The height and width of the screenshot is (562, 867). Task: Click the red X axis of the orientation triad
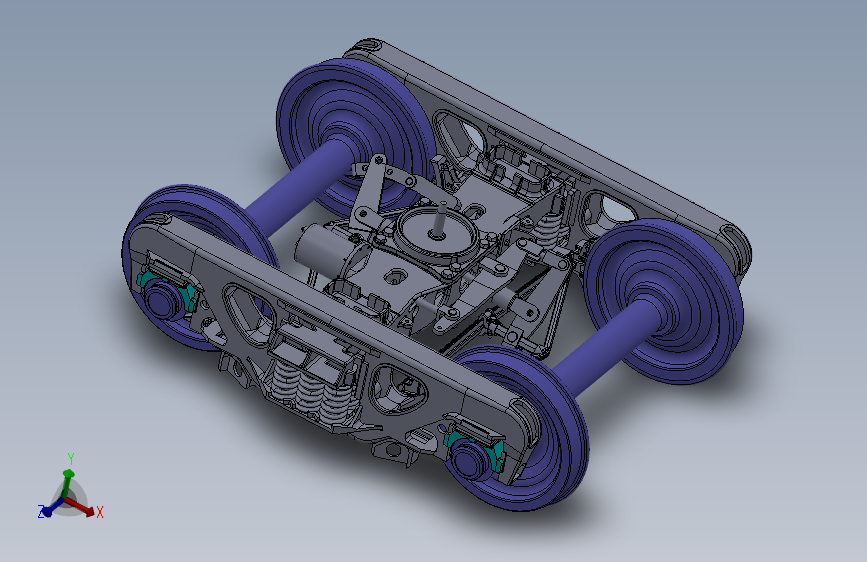[81, 507]
